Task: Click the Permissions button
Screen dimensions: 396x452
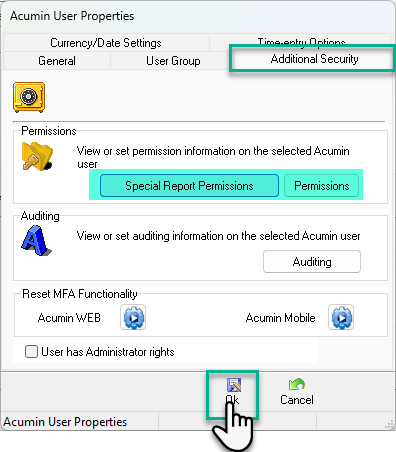Action: coord(322,186)
